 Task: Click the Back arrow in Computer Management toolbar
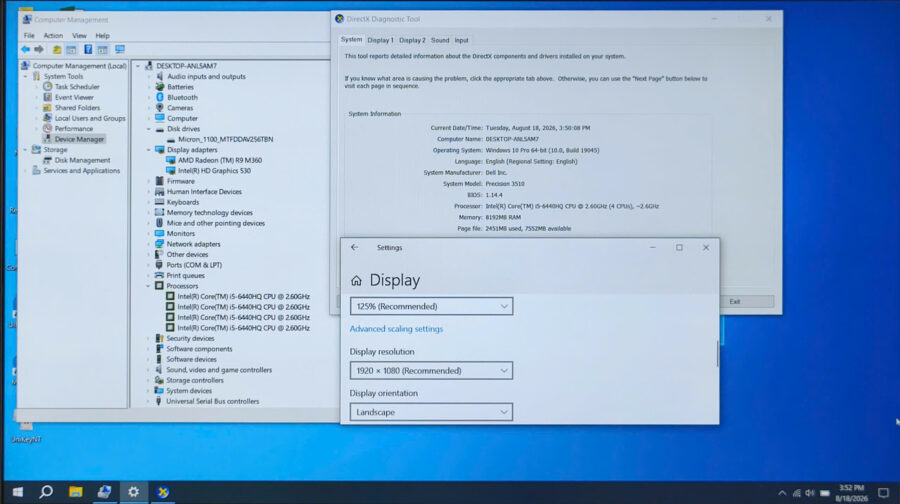pos(25,49)
